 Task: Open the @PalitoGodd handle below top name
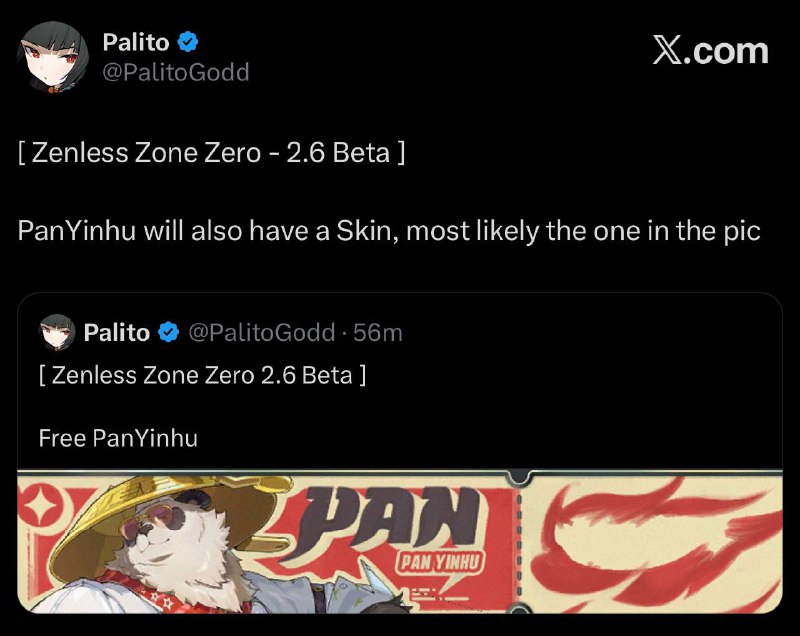[176, 72]
